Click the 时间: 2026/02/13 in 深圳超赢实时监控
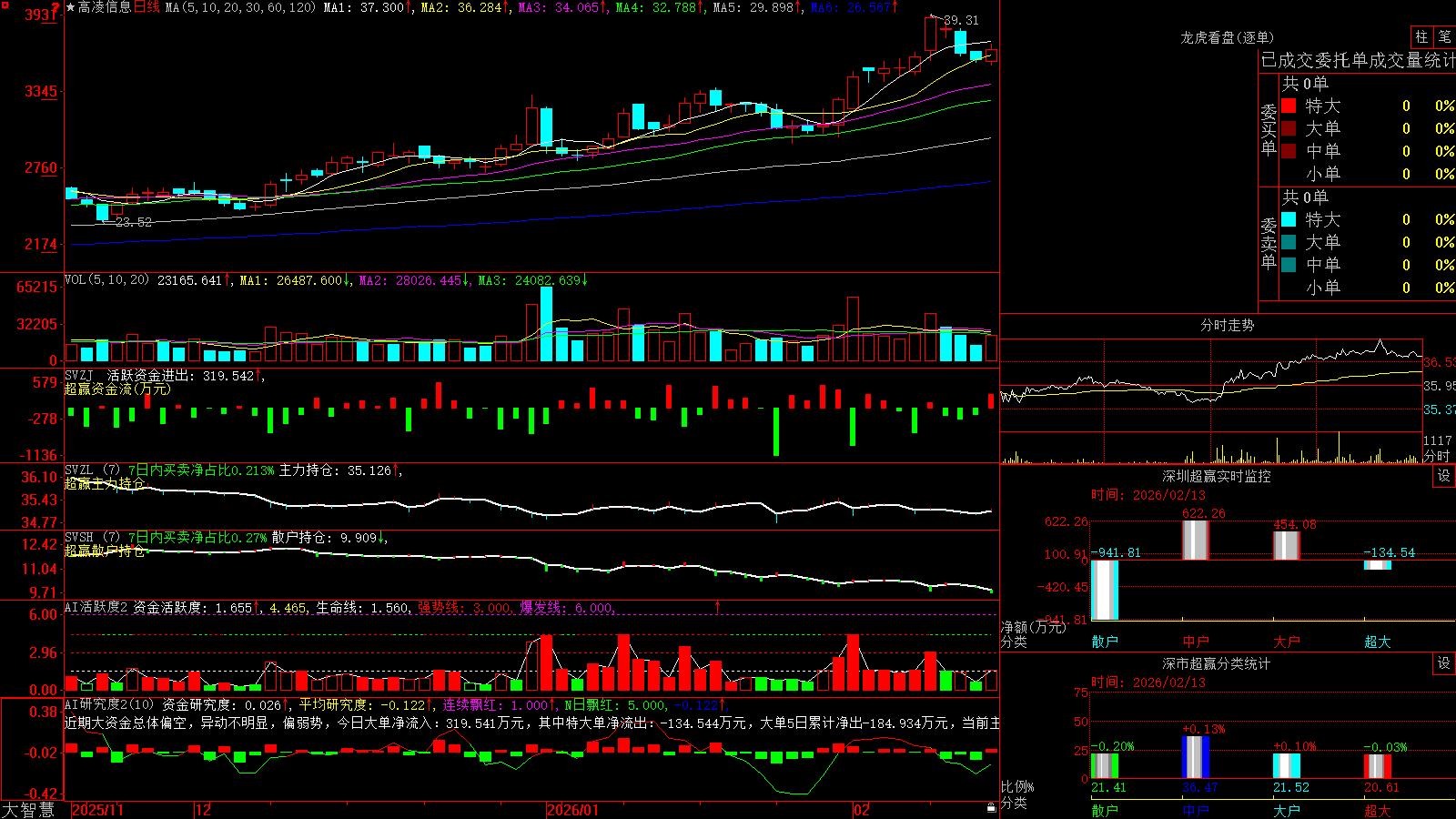The height and width of the screenshot is (819, 1456). point(1148,495)
